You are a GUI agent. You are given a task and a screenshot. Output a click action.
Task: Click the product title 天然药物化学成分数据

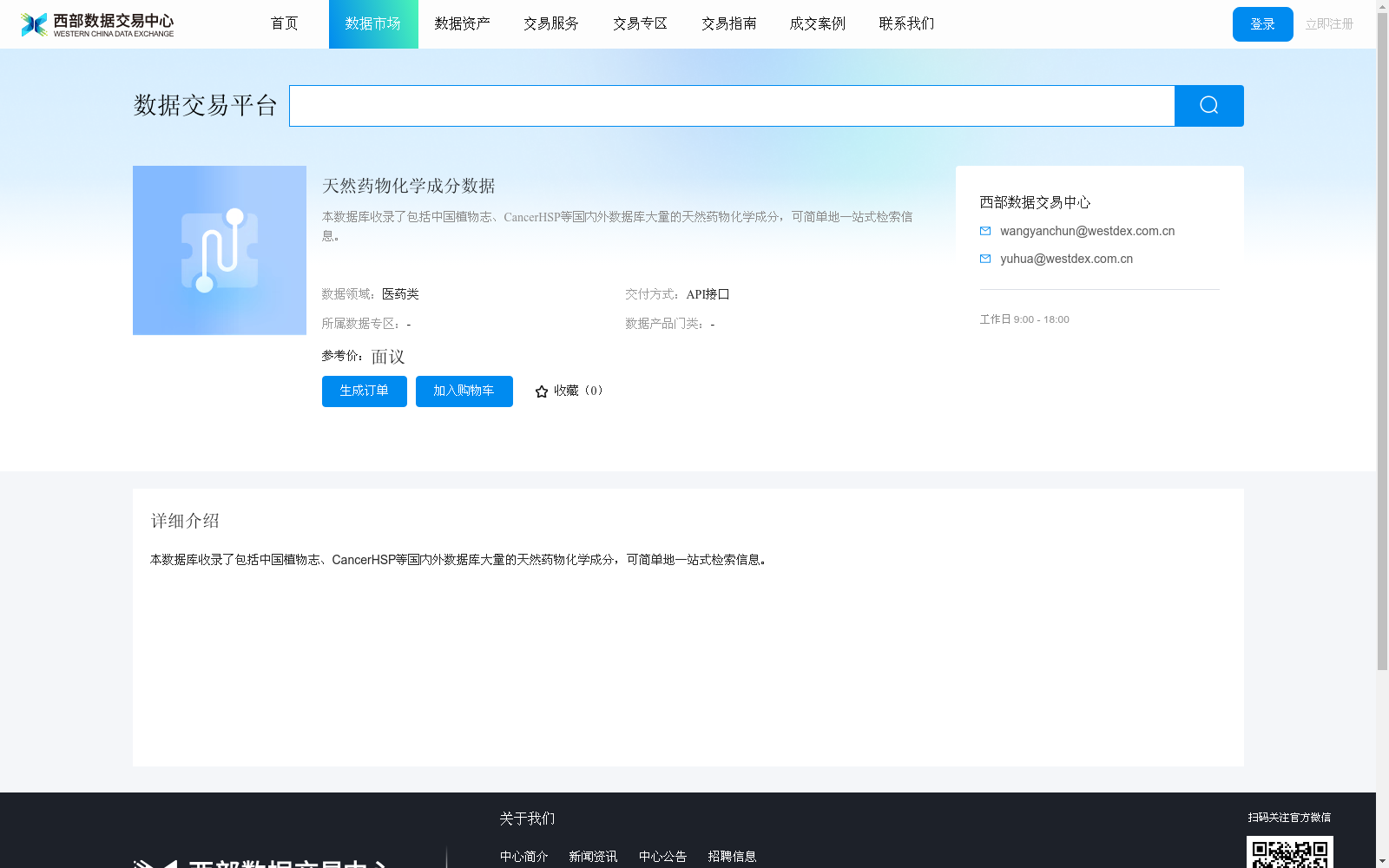[x=409, y=186]
